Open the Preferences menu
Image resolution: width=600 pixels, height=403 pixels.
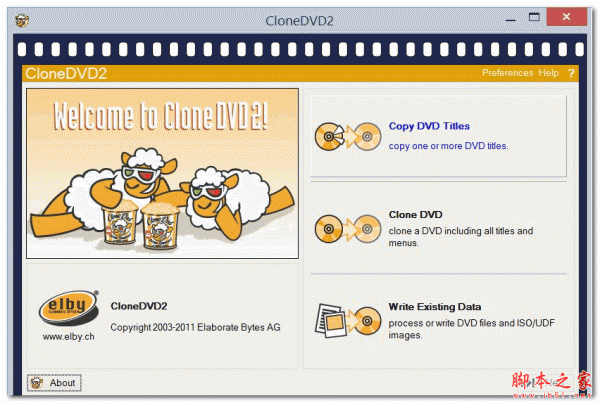coord(507,73)
